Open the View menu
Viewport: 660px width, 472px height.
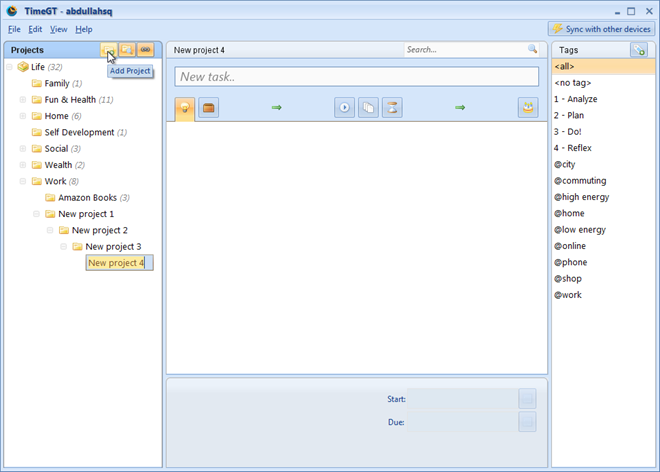coord(59,29)
